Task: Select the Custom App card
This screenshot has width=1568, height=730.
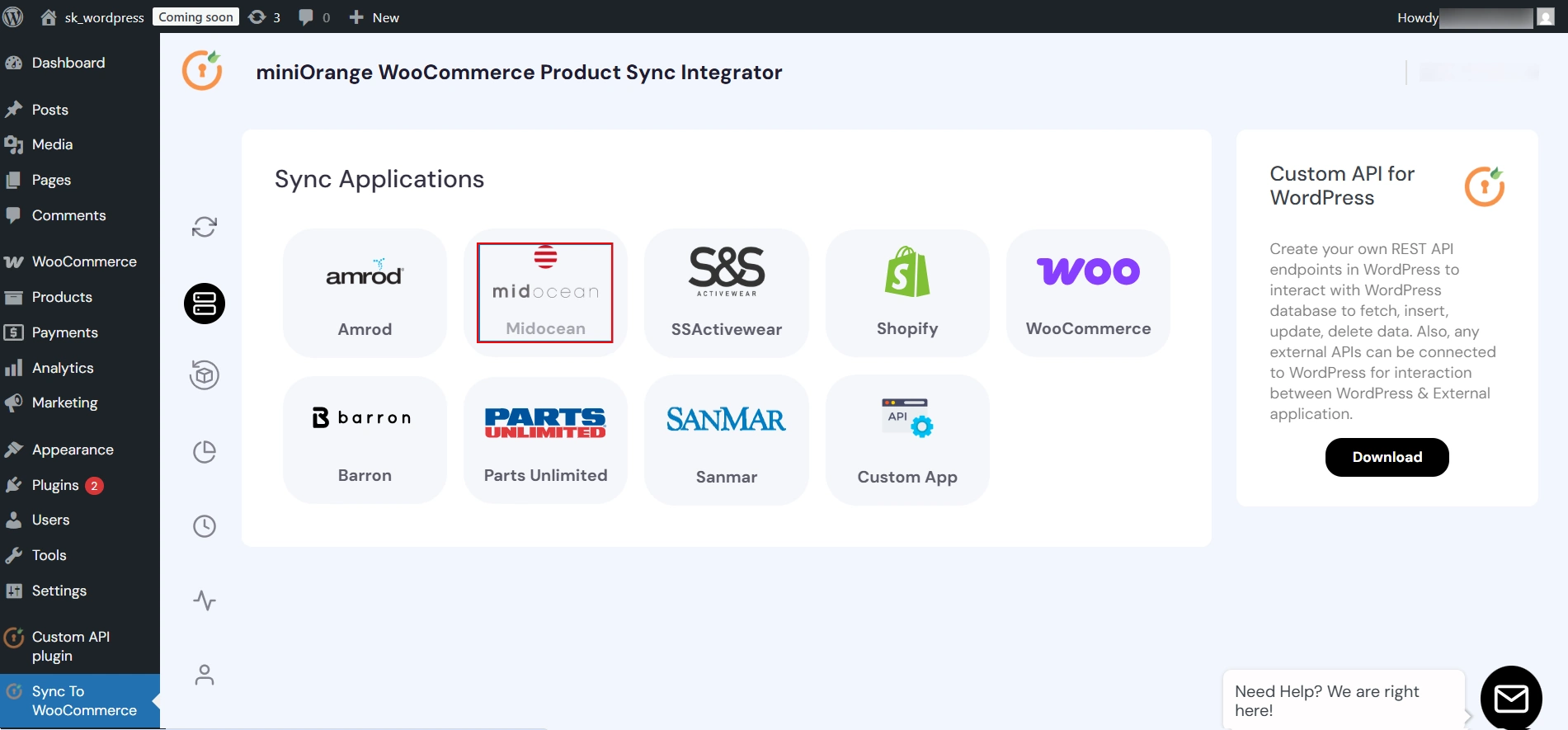Action: [907, 440]
